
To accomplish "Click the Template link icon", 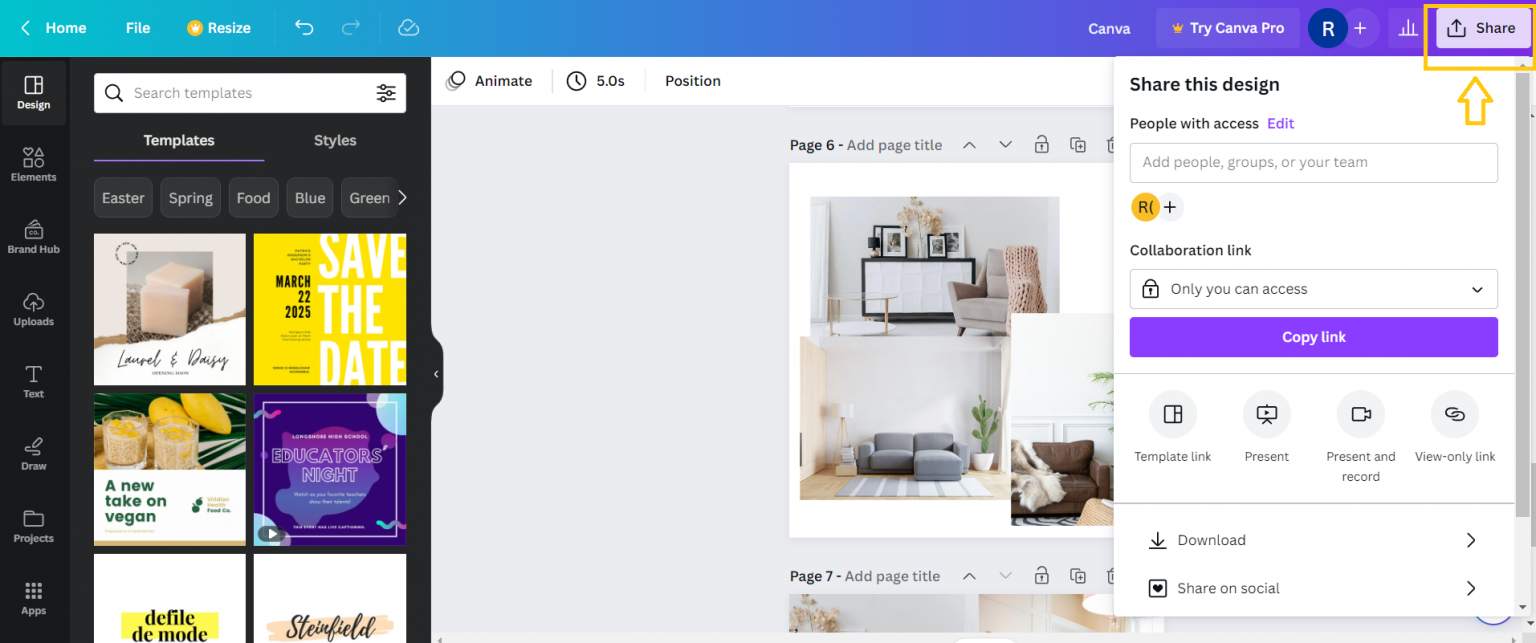I will [x=1173, y=414].
